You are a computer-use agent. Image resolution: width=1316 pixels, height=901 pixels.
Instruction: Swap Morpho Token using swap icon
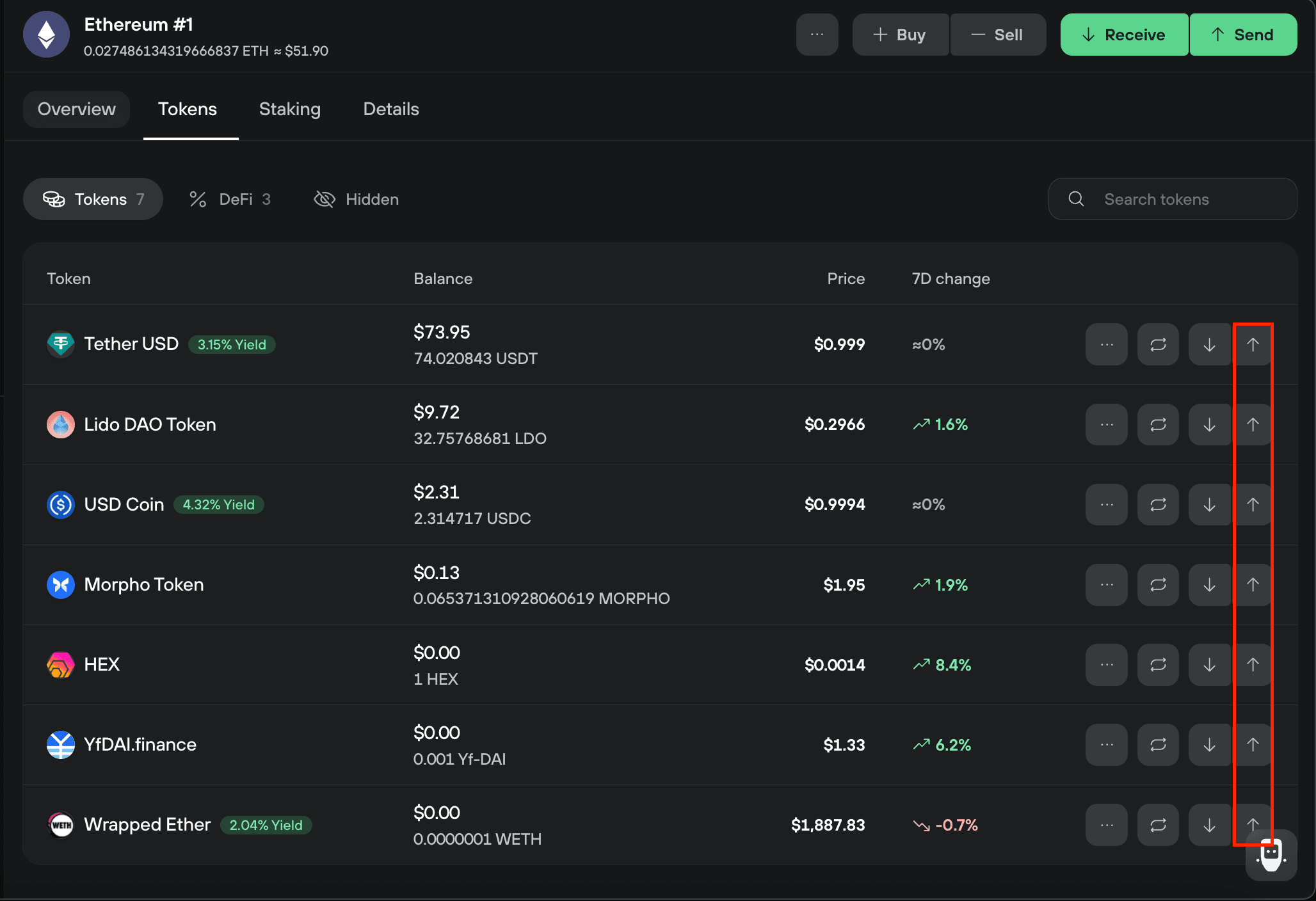click(x=1158, y=584)
